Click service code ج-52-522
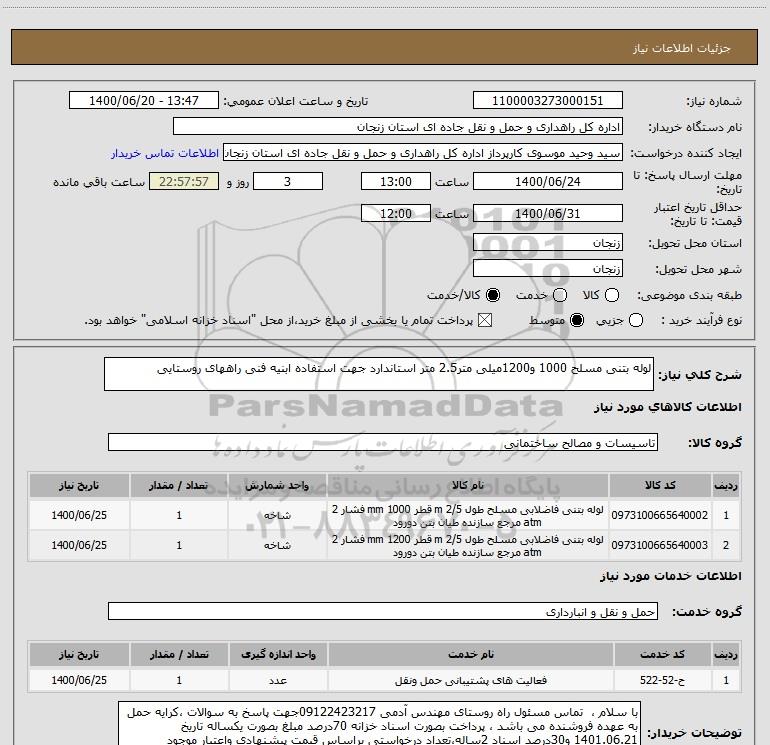 tap(662, 680)
